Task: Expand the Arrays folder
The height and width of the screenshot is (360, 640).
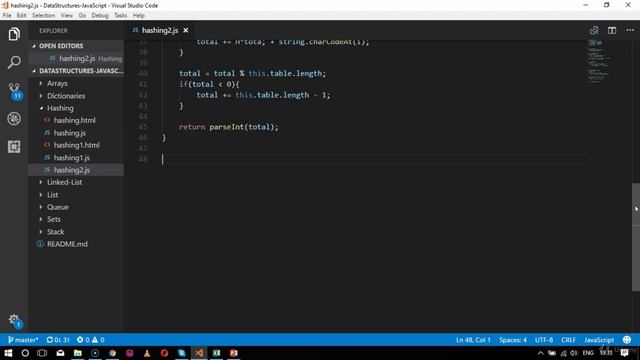Action: pos(57,83)
